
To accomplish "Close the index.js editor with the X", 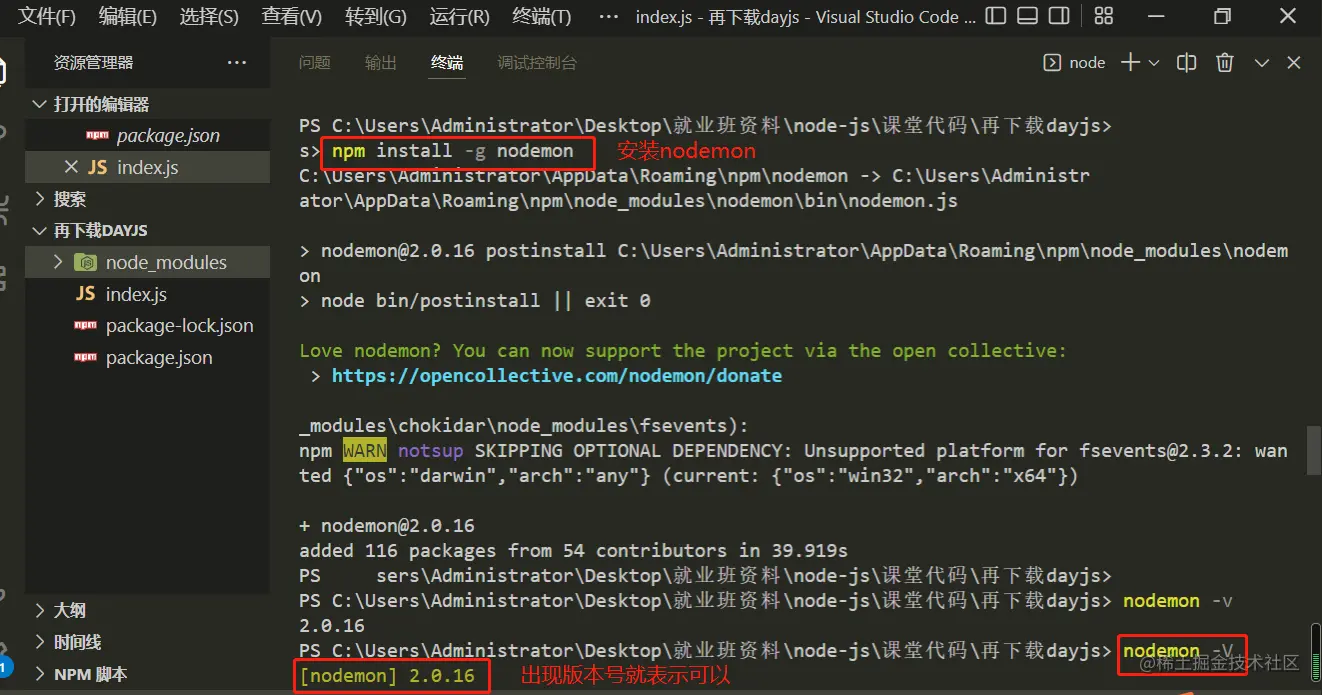I will tap(70, 166).
